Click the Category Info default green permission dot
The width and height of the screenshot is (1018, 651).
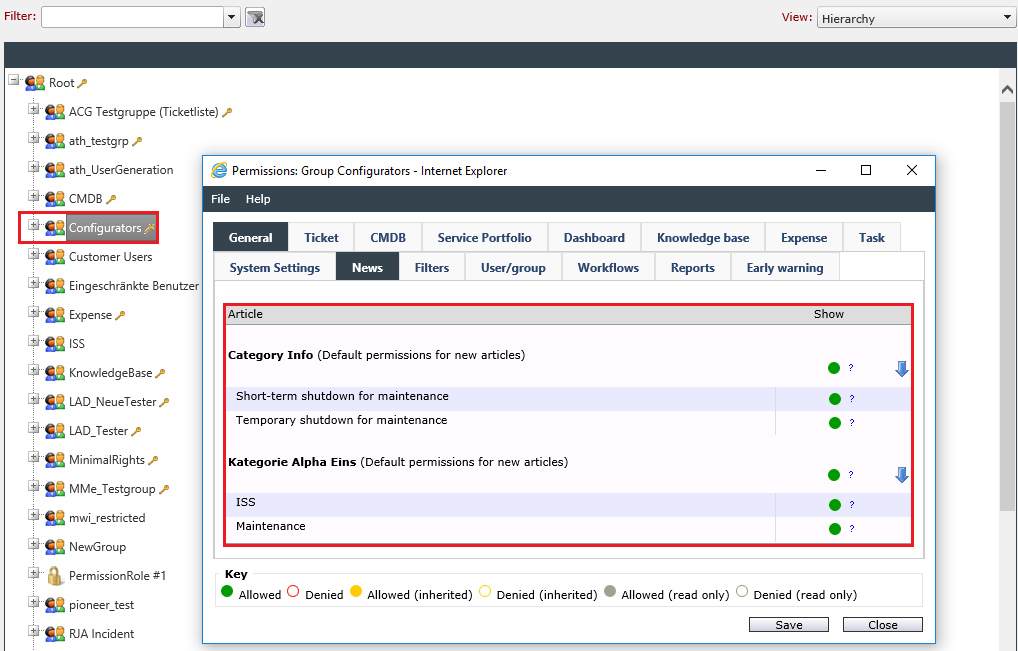point(834,368)
